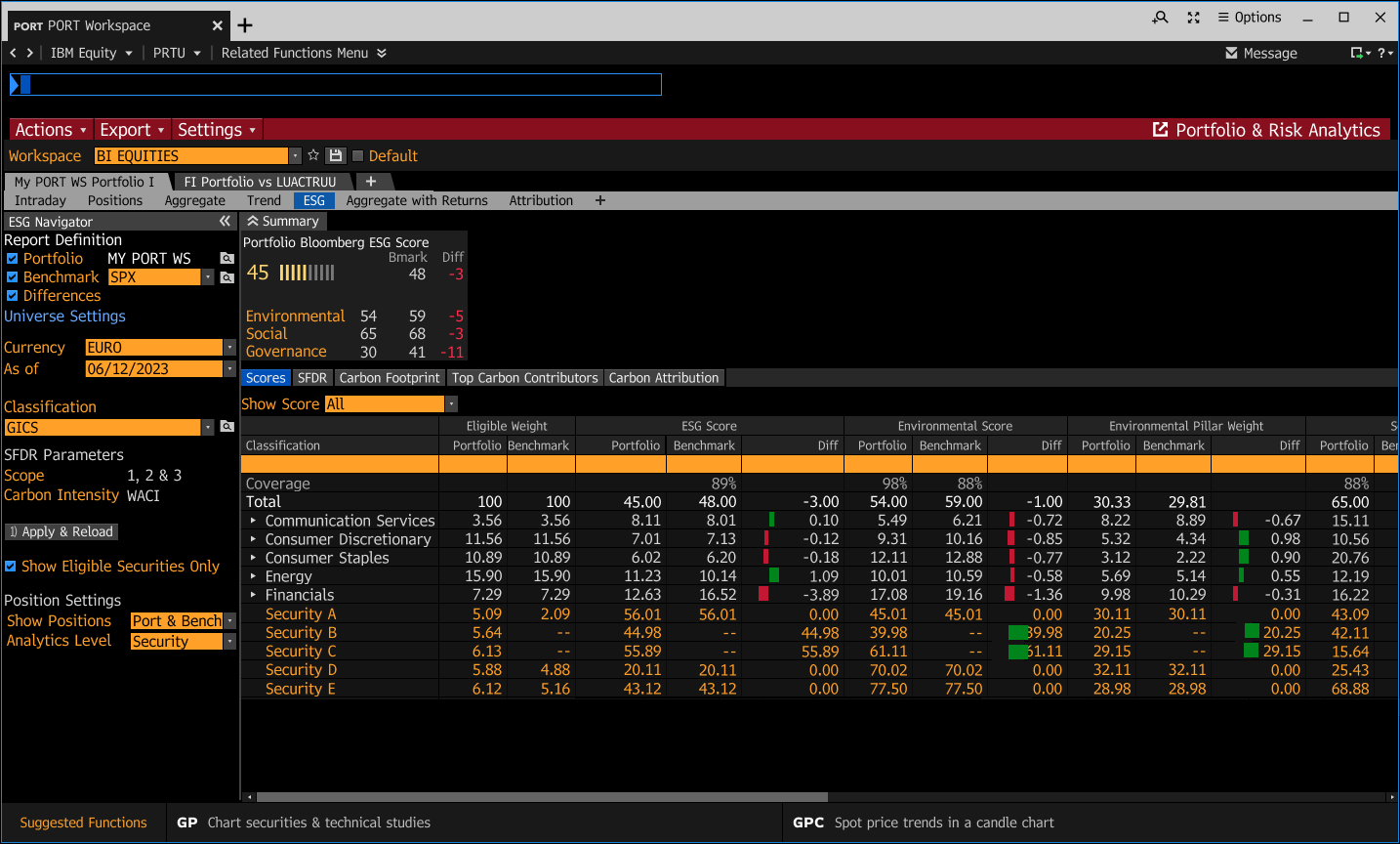Toggle the Differences checkbox
Screen dimensions: 1400x844
(x=12, y=296)
